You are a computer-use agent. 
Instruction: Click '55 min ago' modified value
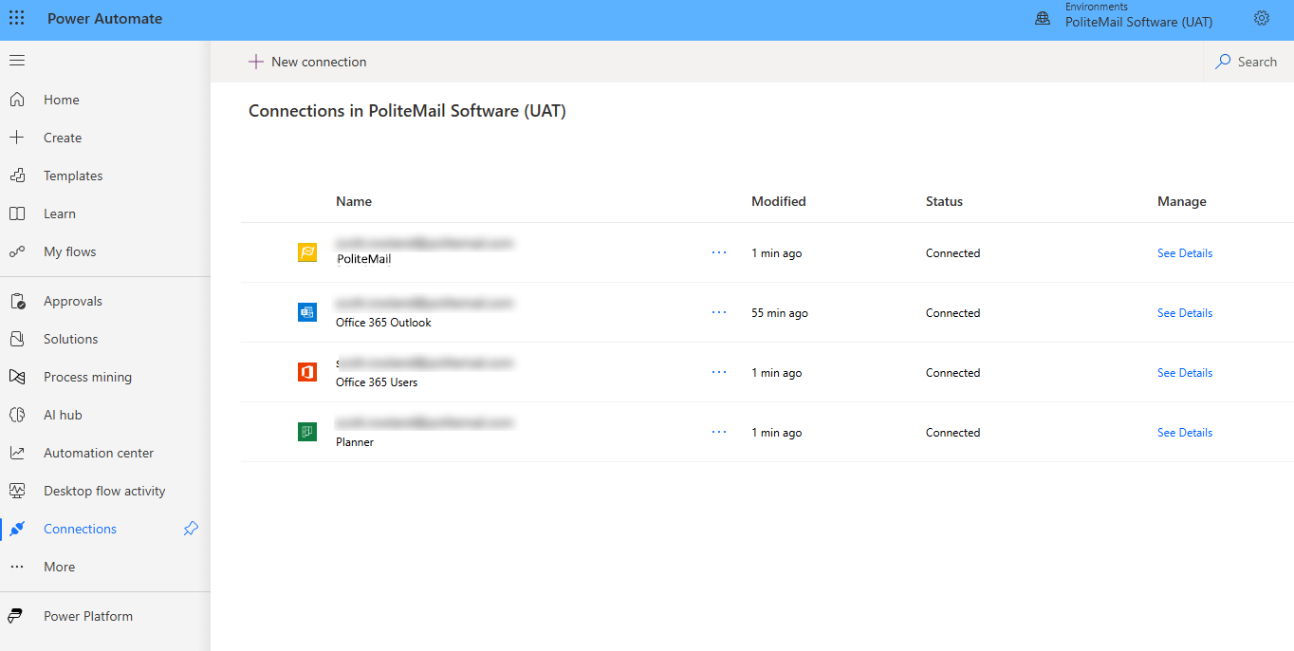click(x=780, y=313)
